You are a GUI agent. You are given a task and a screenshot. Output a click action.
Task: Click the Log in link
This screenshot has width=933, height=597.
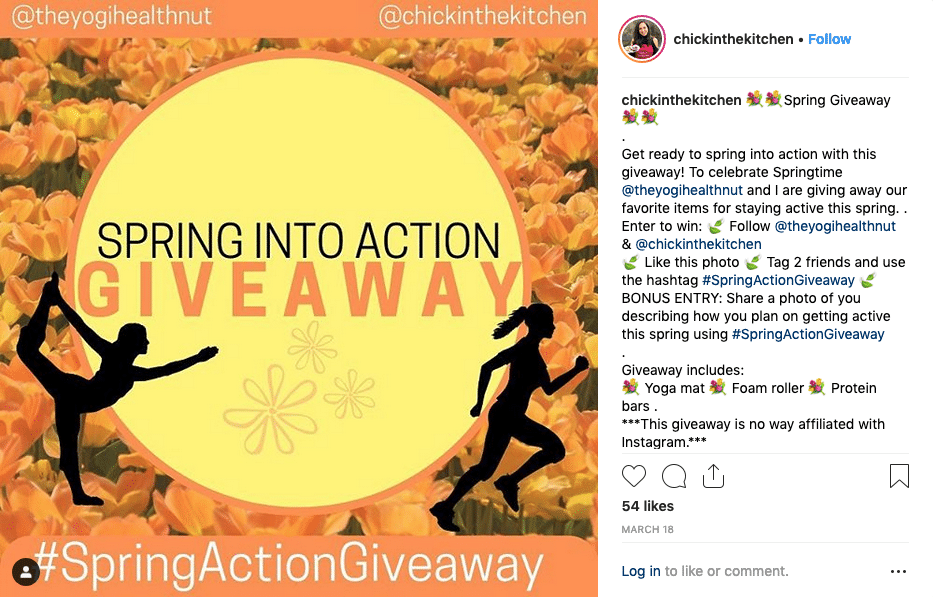[641, 571]
